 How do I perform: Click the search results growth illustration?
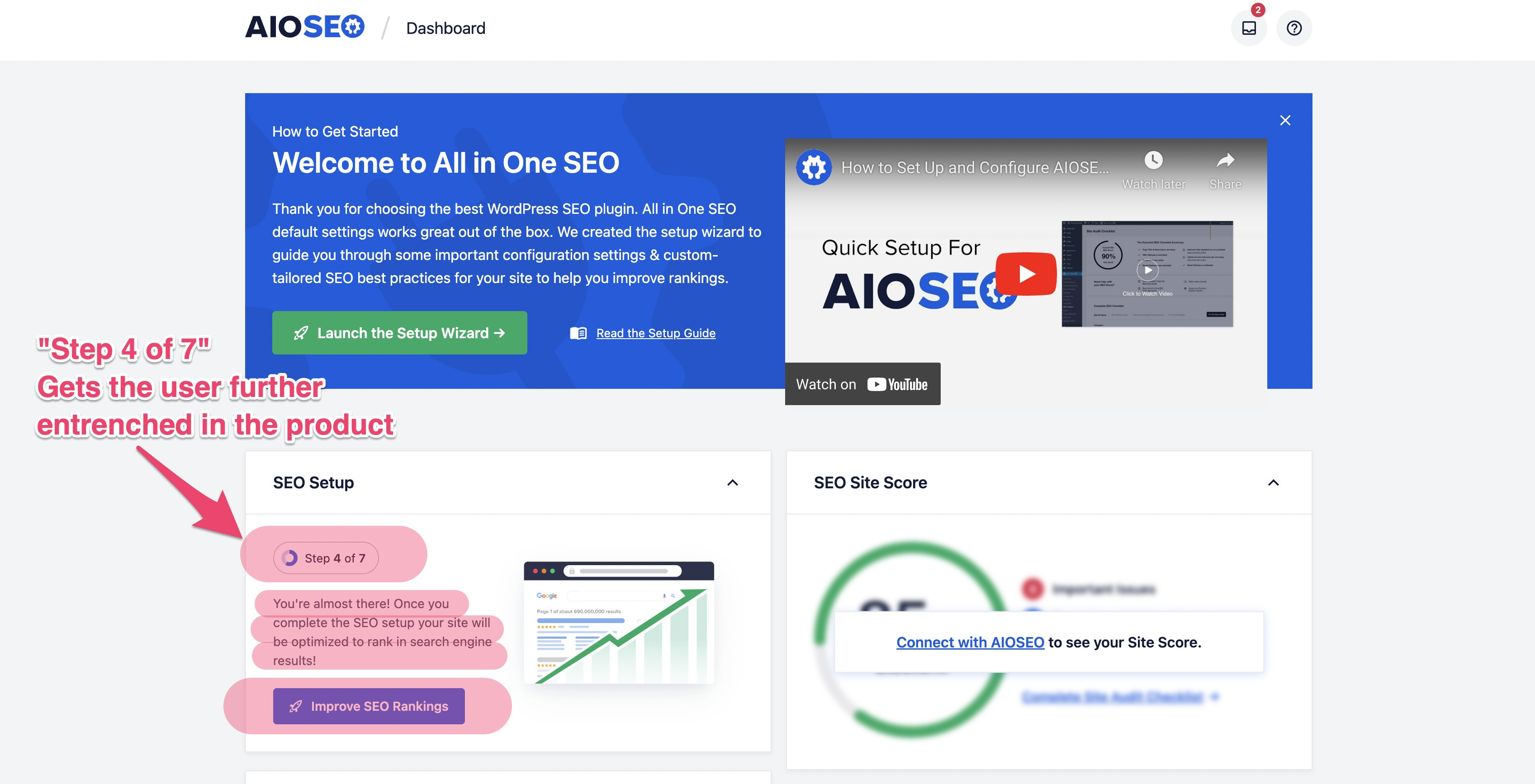[x=619, y=623]
